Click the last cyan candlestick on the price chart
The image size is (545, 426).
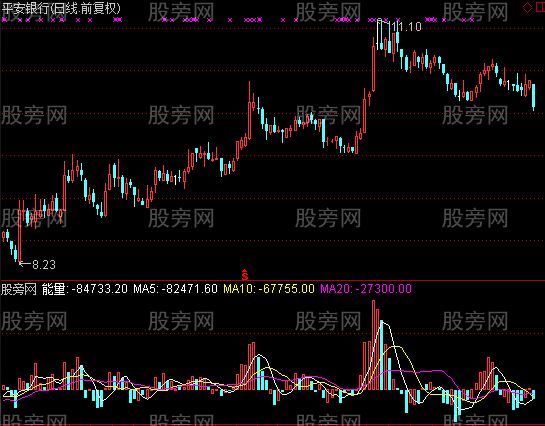tap(534, 97)
